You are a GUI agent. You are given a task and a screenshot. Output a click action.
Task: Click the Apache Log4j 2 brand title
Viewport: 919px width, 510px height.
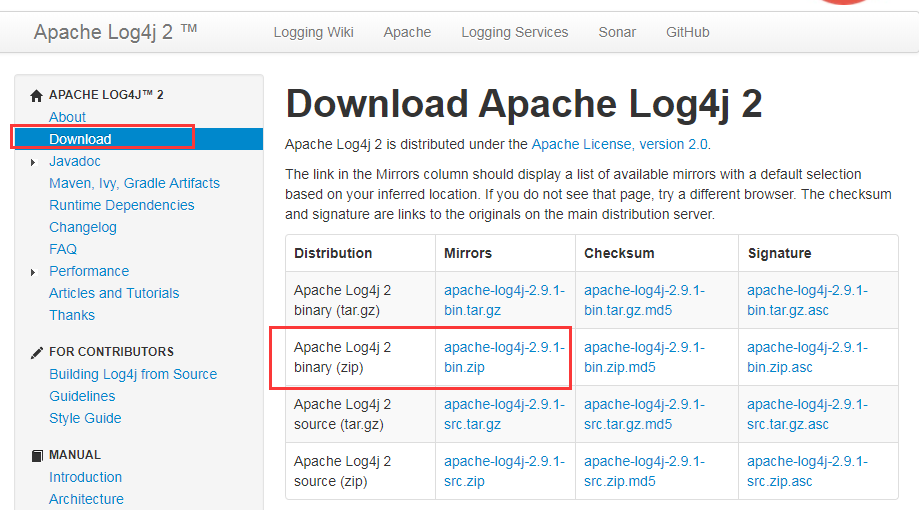point(115,32)
